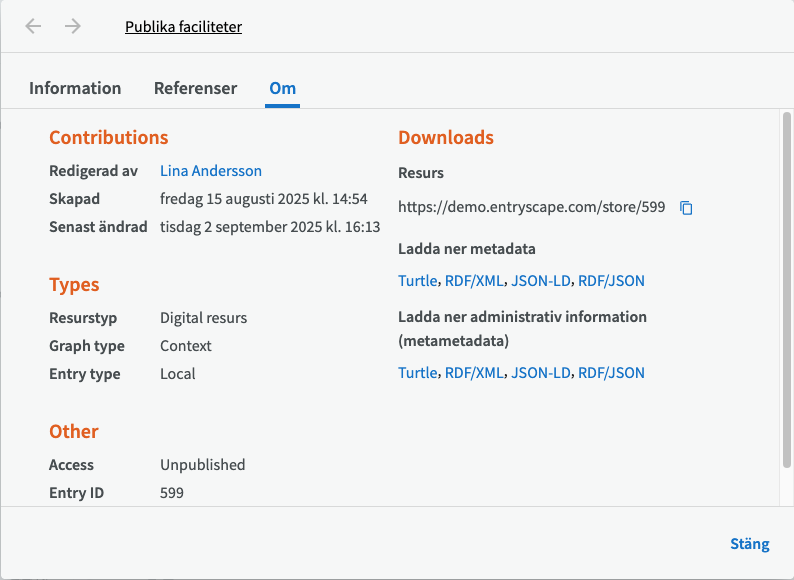The width and height of the screenshot is (794, 580).
Task: Download metadata as JSON-LD
Action: click(x=540, y=281)
